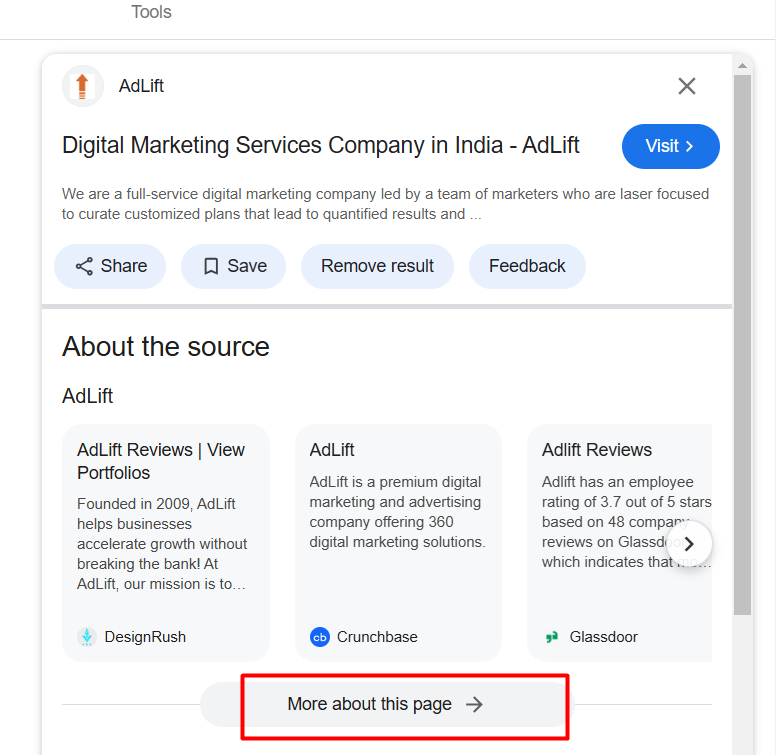776x755 pixels.
Task: Open the Tools menu
Action: point(151,12)
